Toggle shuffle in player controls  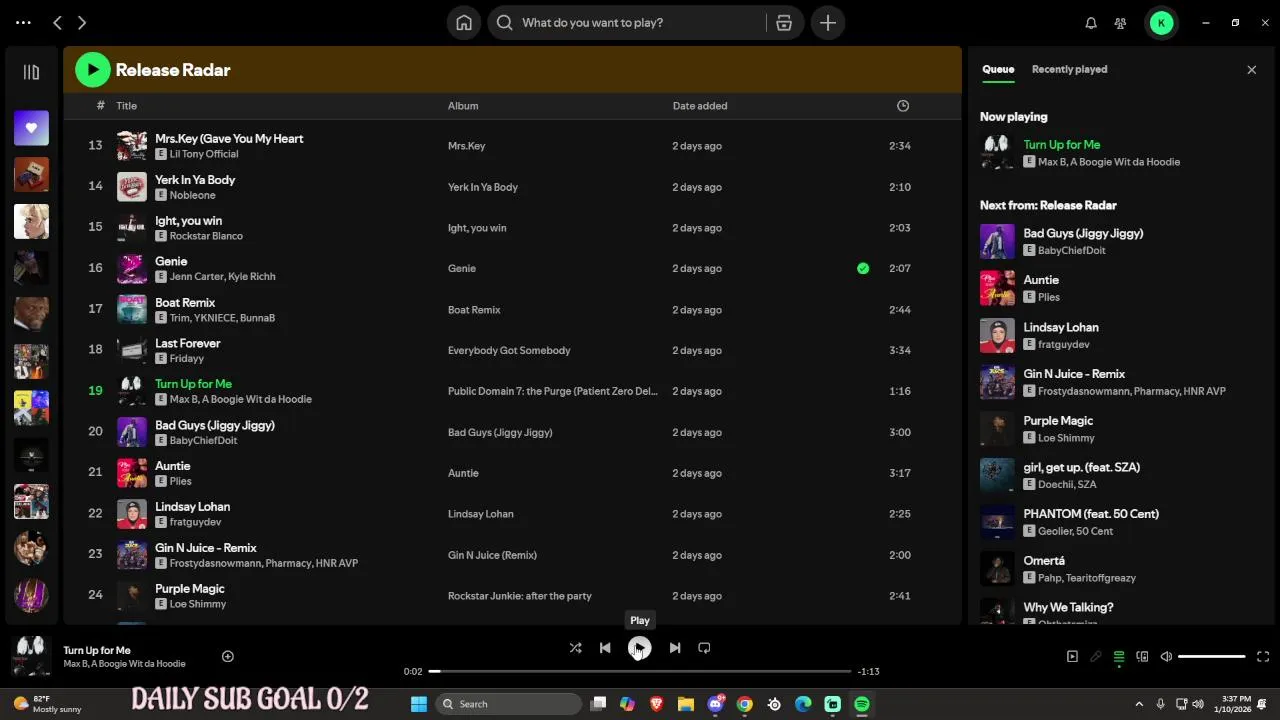click(575, 648)
